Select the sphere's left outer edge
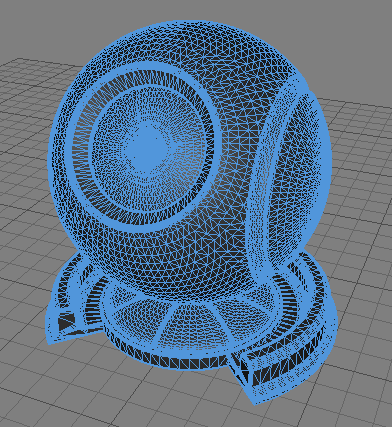The image size is (392, 427). (x=53, y=160)
